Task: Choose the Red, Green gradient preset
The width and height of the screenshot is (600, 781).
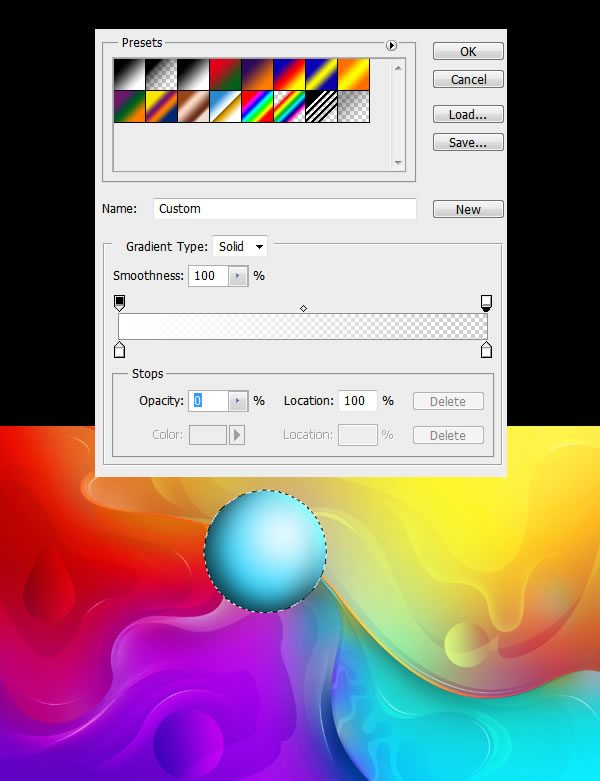Action: [225, 74]
